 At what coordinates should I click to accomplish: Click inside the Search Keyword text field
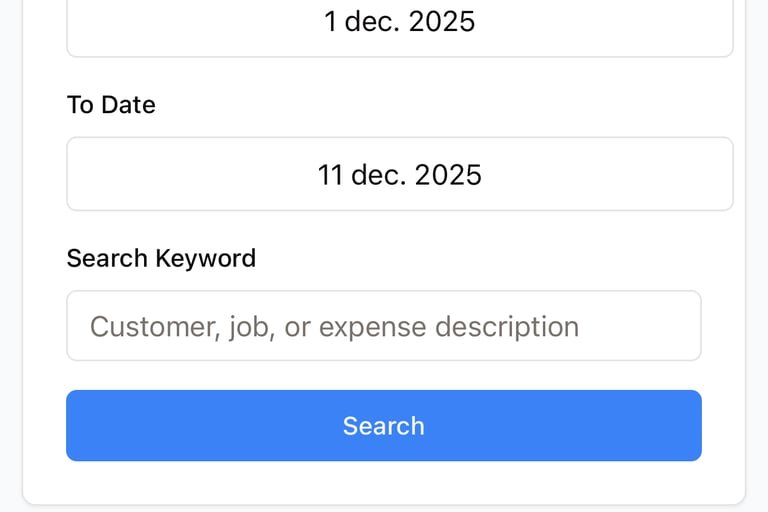pyautogui.click(x=384, y=326)
